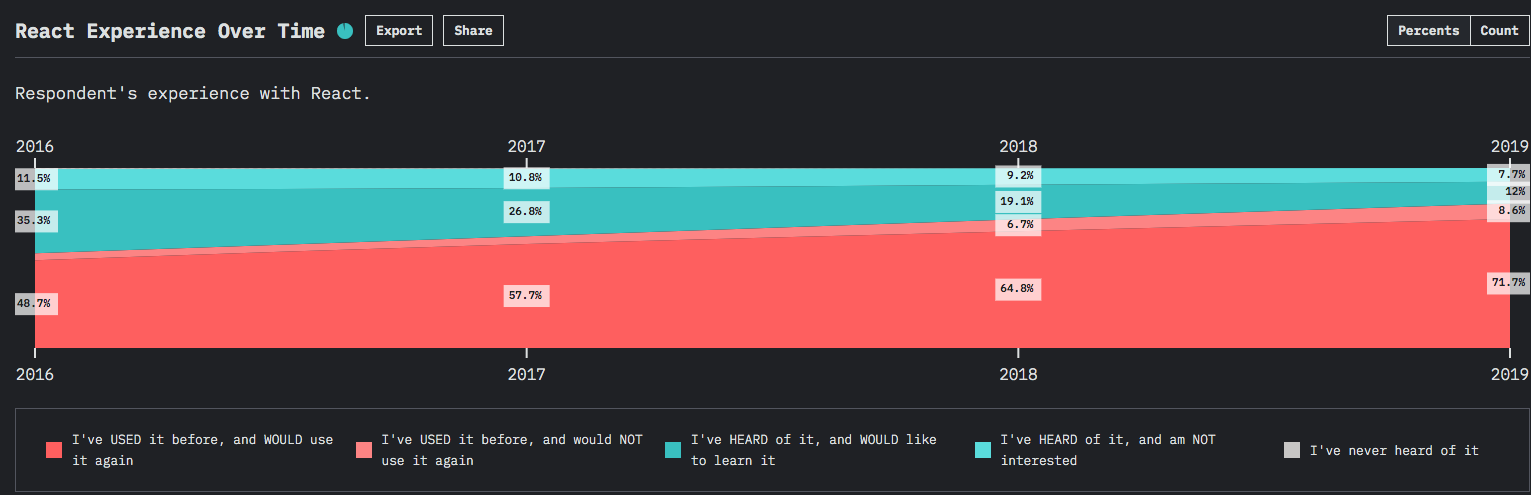Select legend label 'I've USED it before, and would NOT use it again'
This screenshot has width=1531, height=495.
tap(512, 450)
